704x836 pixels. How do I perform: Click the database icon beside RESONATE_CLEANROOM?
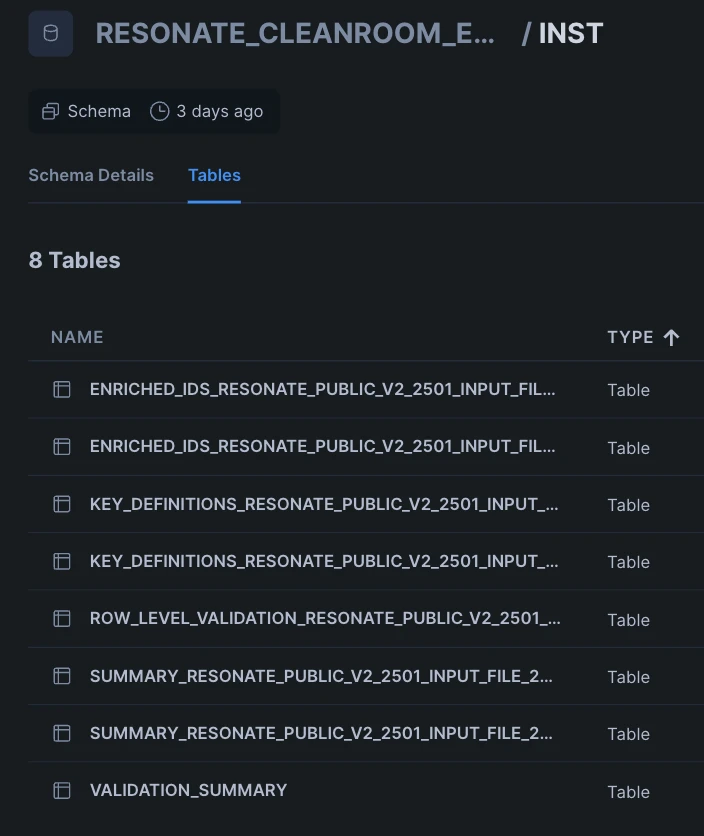(x=51, y=34)
